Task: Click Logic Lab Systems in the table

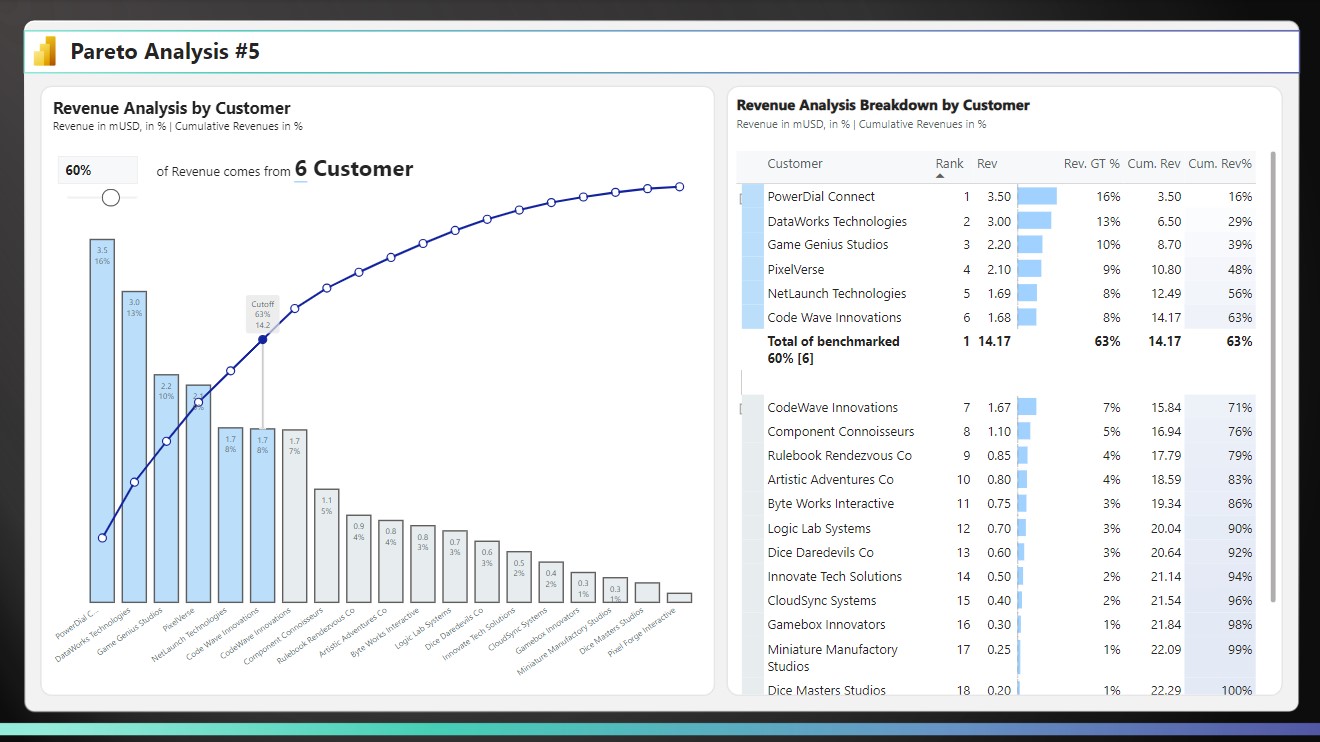Action: [x=818, y=529]
